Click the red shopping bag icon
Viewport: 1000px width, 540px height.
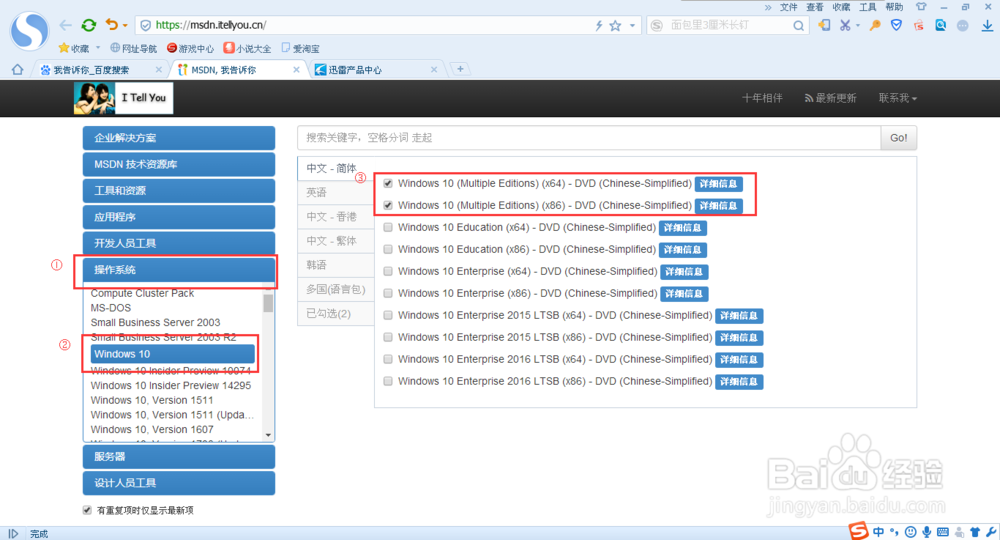[918, 25]
